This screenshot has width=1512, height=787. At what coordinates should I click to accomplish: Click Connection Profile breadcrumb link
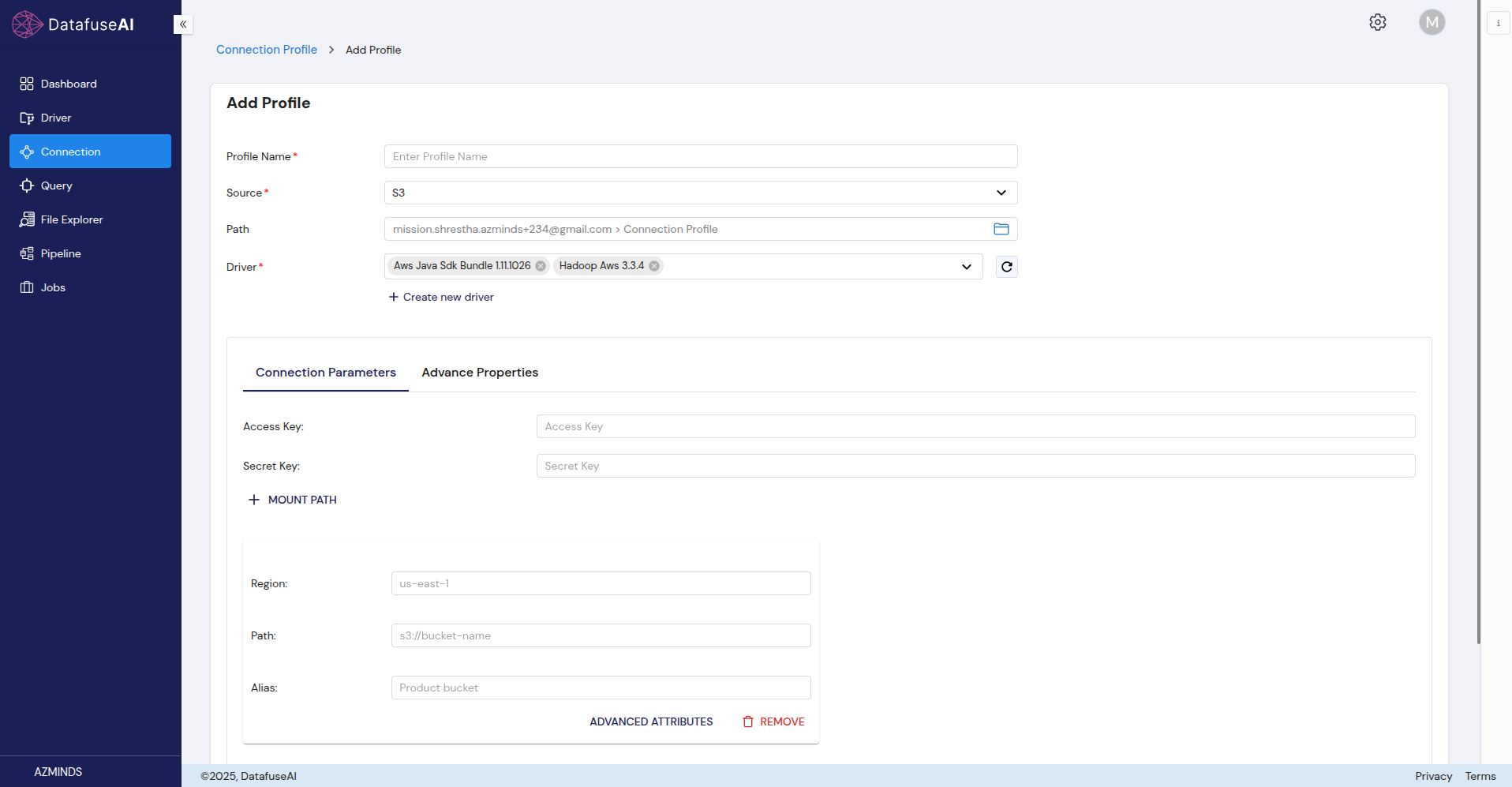tap(266, 50)
